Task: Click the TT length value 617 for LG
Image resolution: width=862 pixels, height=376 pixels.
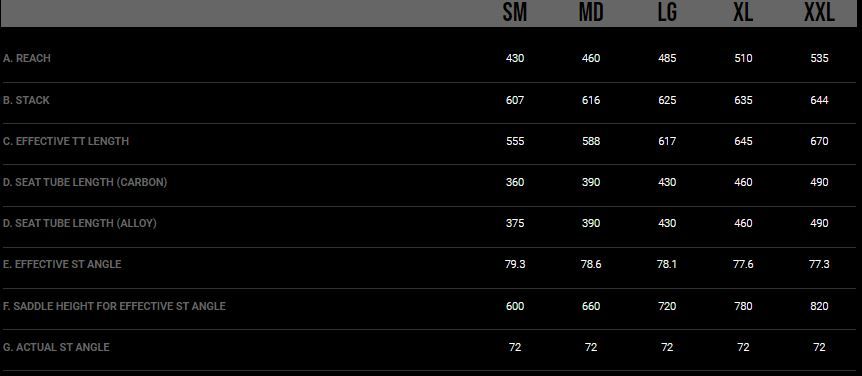Action: [667, 141]
